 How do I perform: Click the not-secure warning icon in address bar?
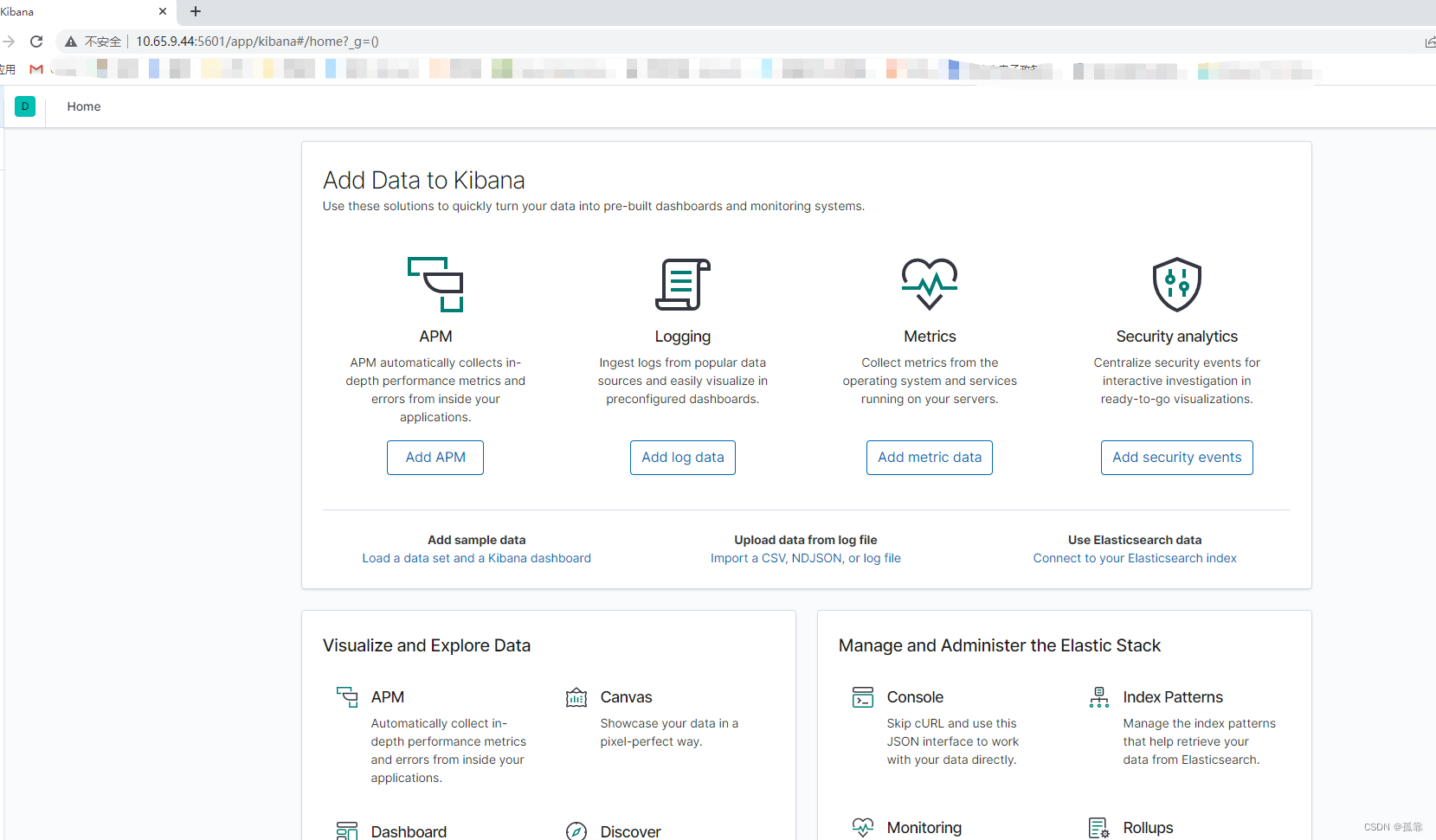71,42
